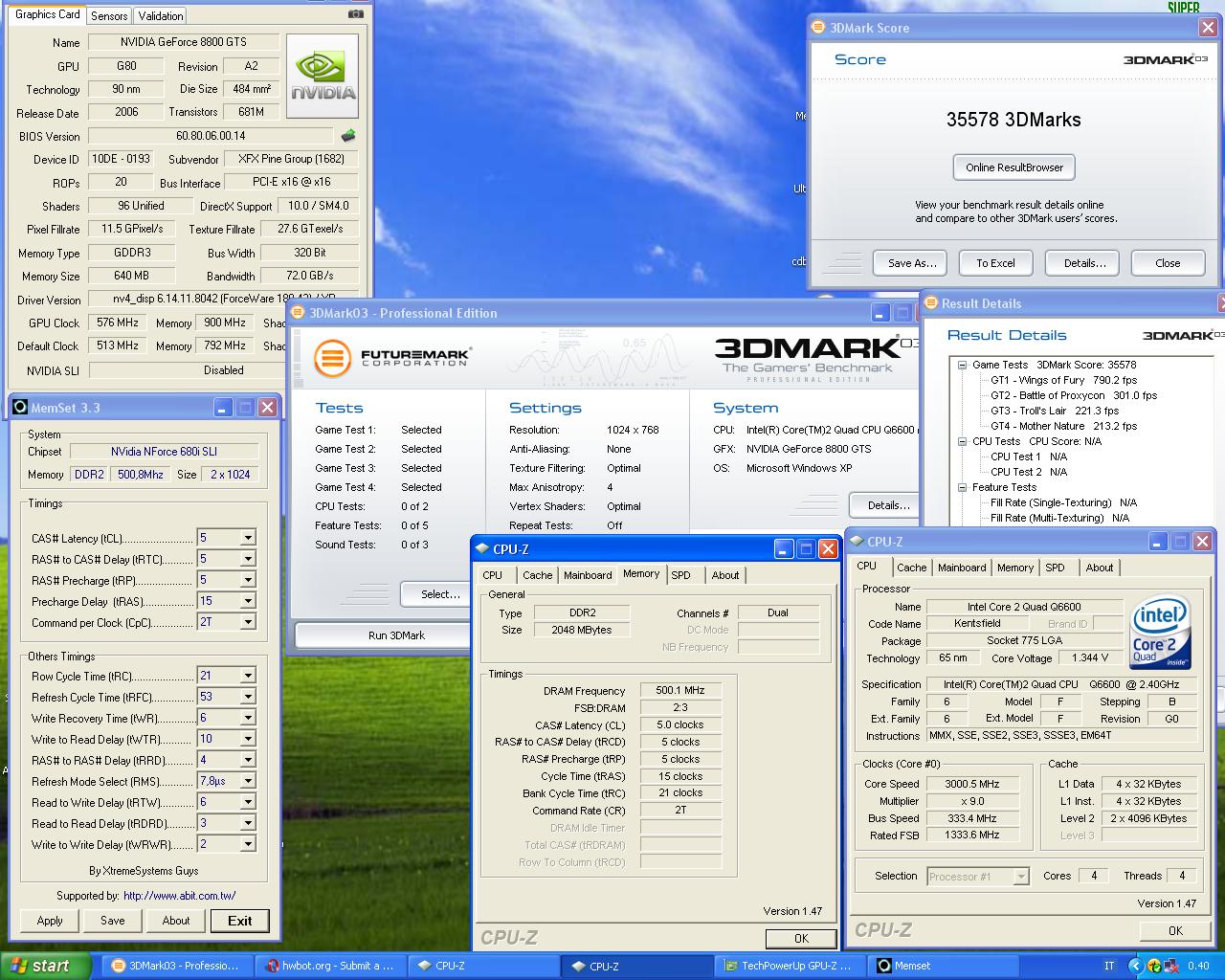The width and height of the screenshot is (1225, 980).
Task: Open the Start menu
Action: [x=45, y=966]
